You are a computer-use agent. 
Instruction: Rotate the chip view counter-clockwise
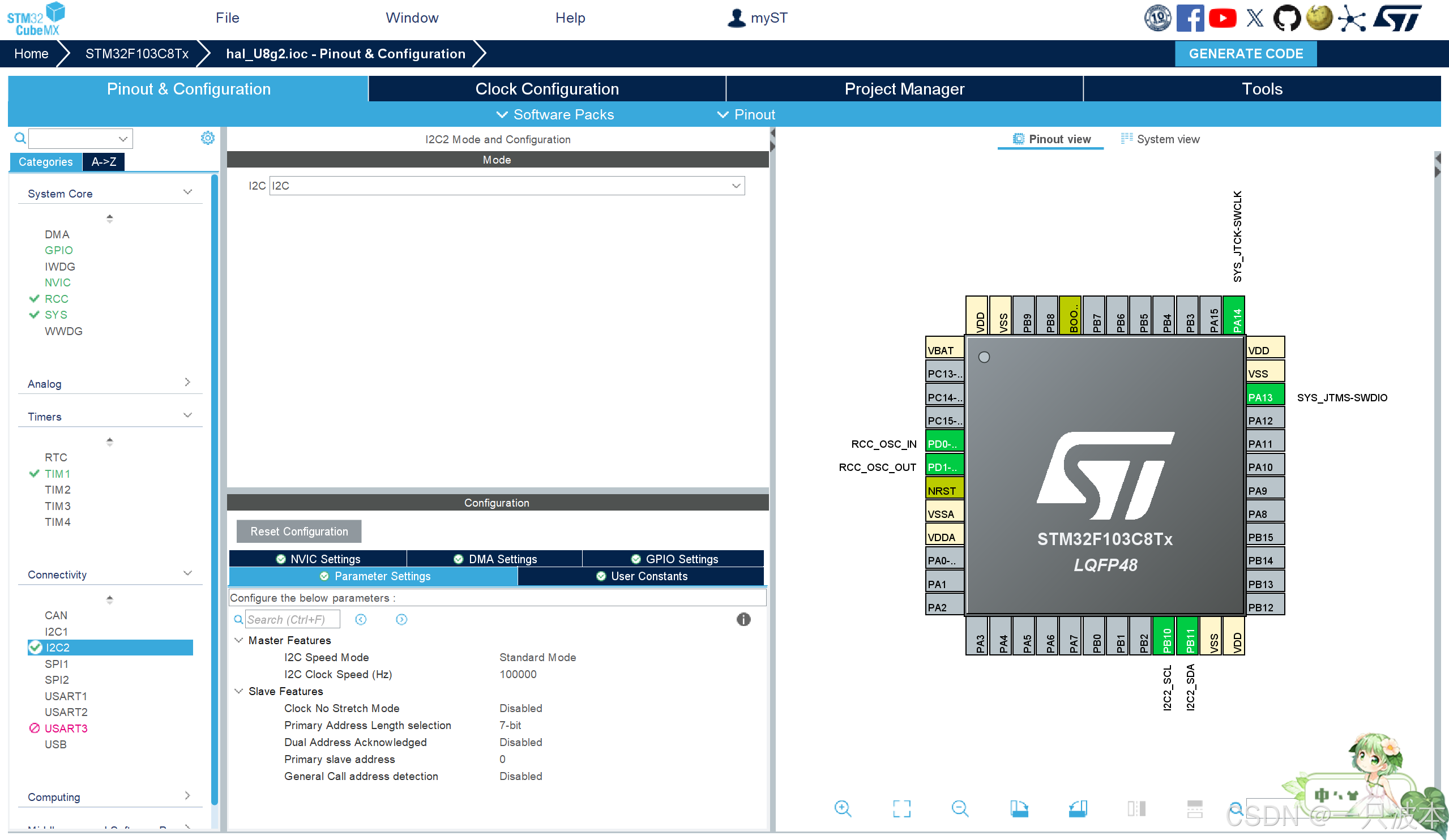1078,808
